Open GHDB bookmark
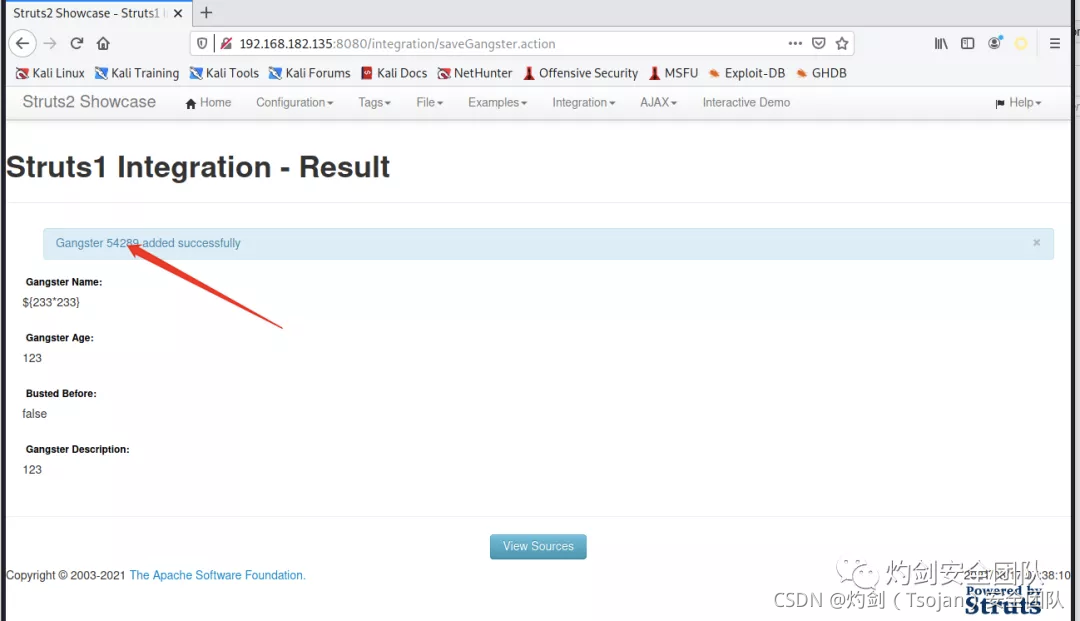The height and width of the screenshot is (621, 1080). pos(821,73)
